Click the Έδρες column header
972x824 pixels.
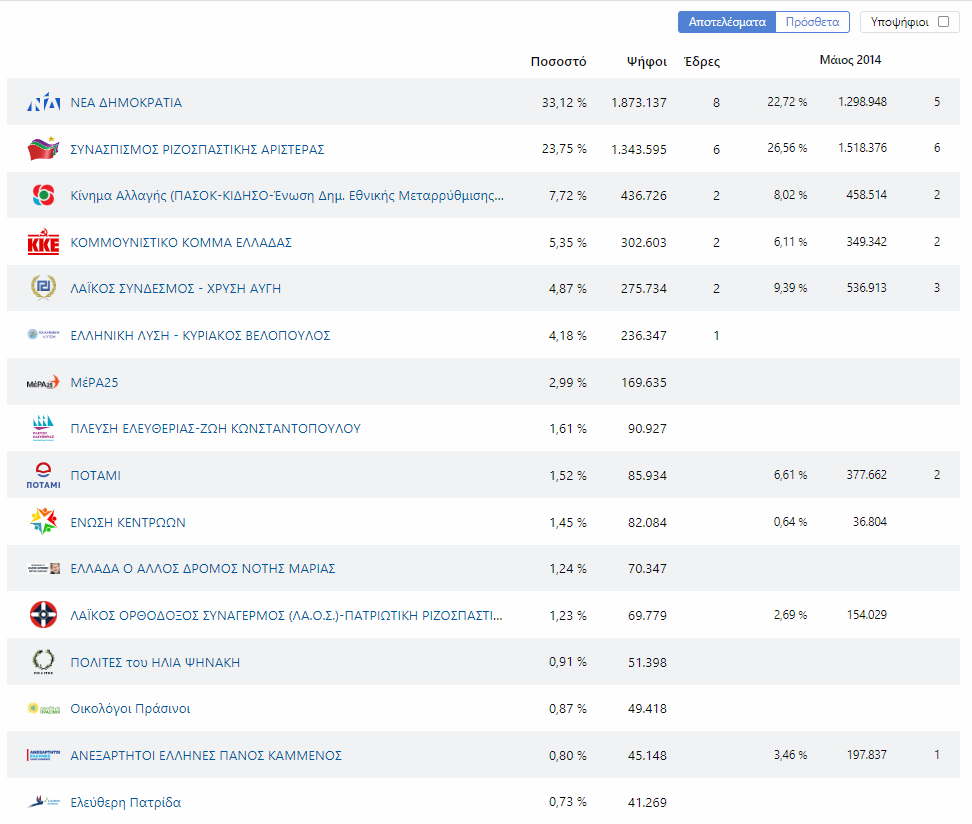click(x=702, y=61)
